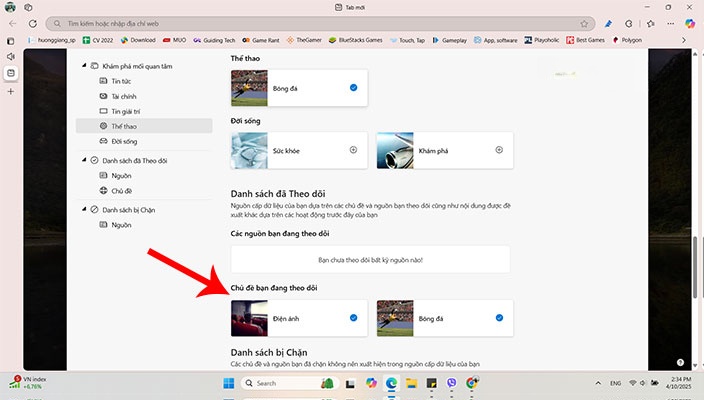Unfollow Bóng đá under Thể thao heading
The height and width of the screenshot is (400, 704).
click(353, 88)
